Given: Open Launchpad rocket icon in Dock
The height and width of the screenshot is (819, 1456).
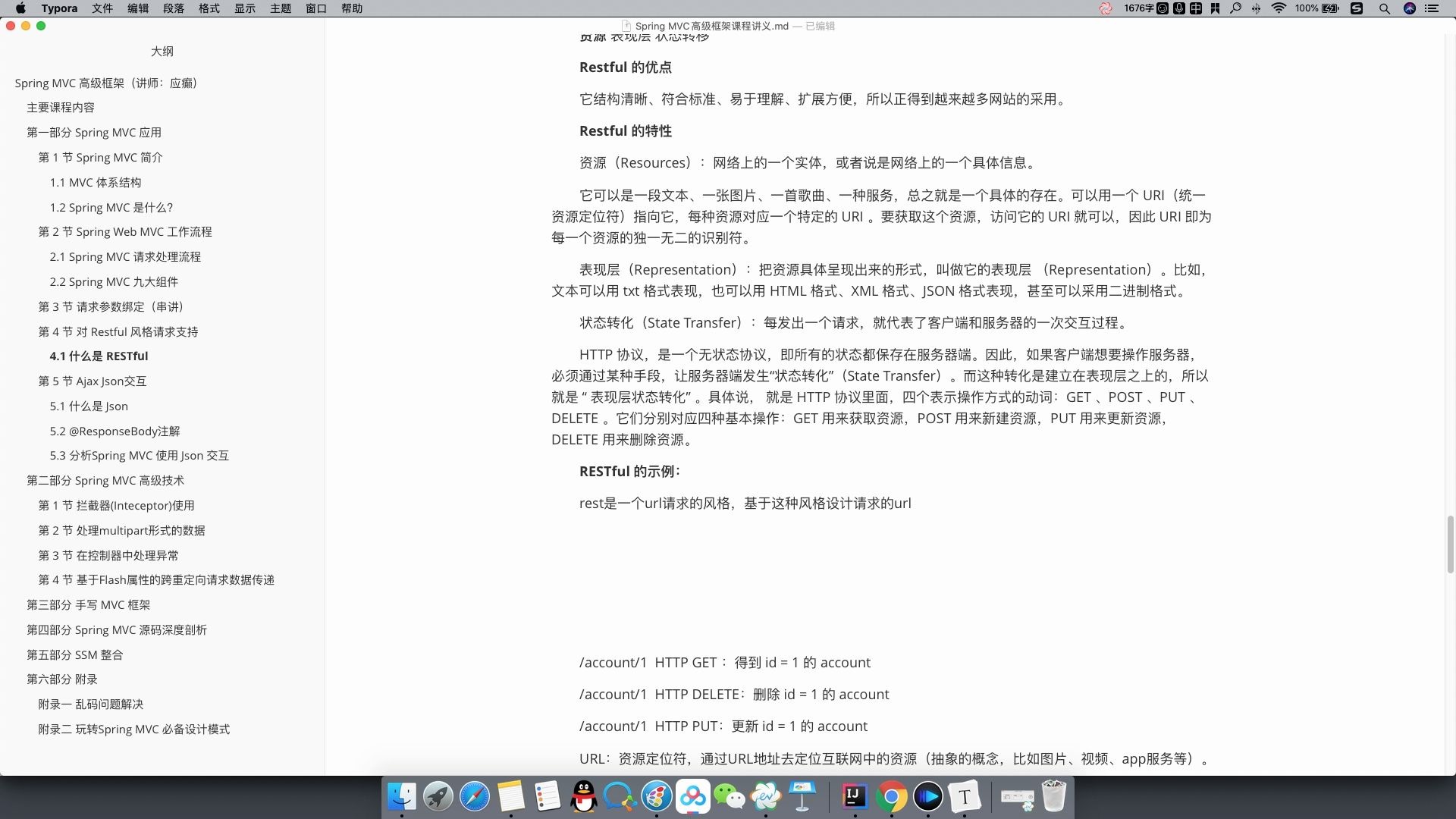Looking at the screenshot, I should coord(438,797).
